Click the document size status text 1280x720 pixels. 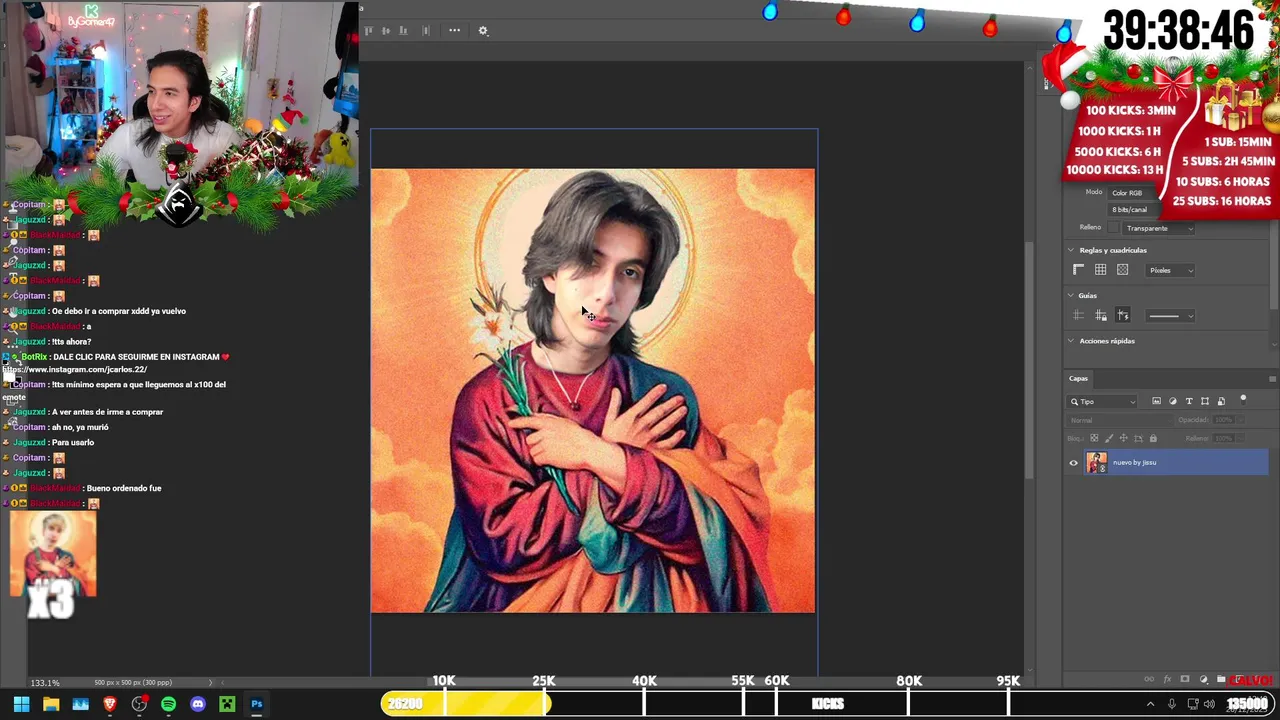coord(133,683)
